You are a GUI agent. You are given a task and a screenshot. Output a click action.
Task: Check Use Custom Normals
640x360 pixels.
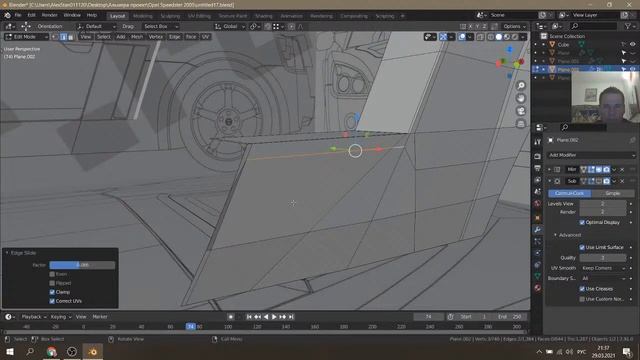click(x=582, y=299)
